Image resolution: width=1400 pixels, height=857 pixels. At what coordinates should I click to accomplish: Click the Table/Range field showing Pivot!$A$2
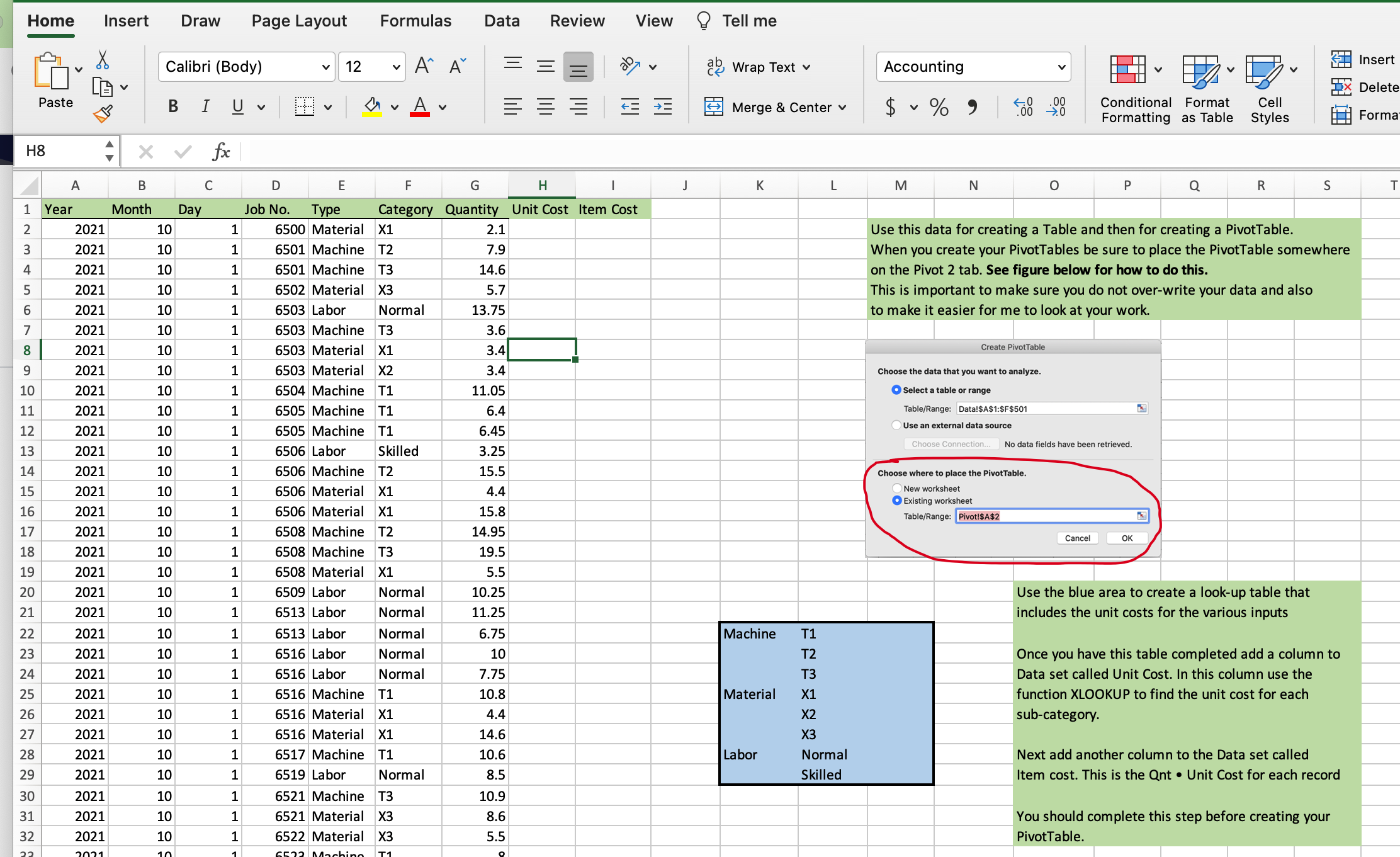click(1051, 516)
